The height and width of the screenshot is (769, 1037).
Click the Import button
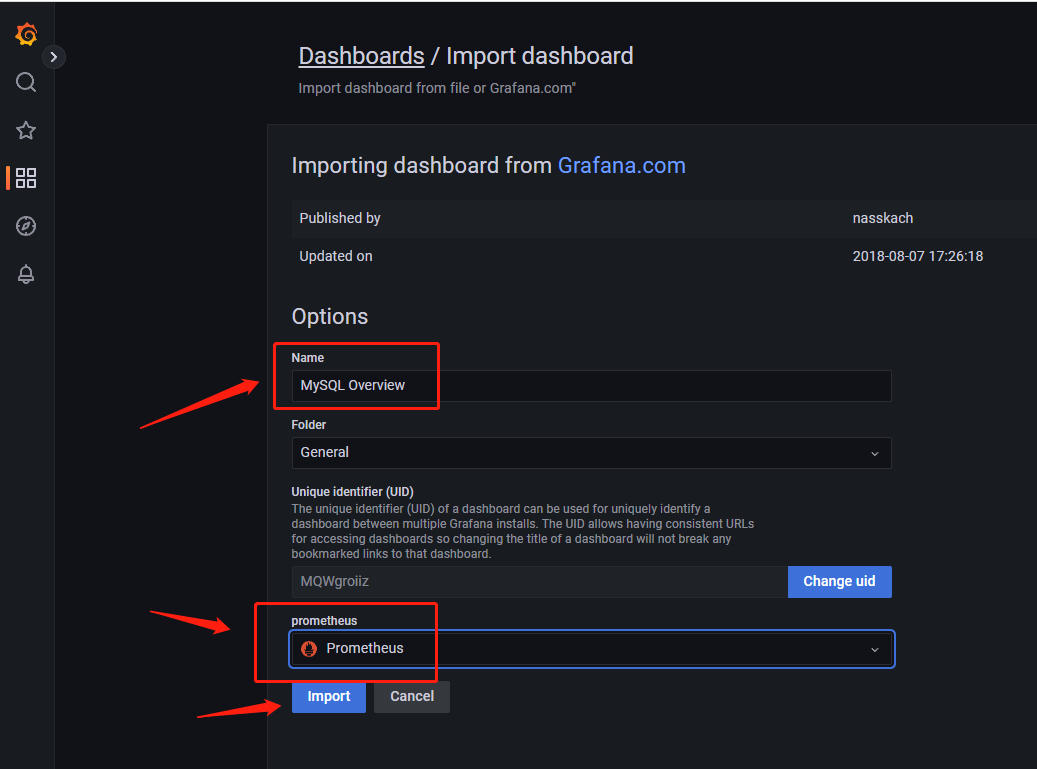(329, 697)
